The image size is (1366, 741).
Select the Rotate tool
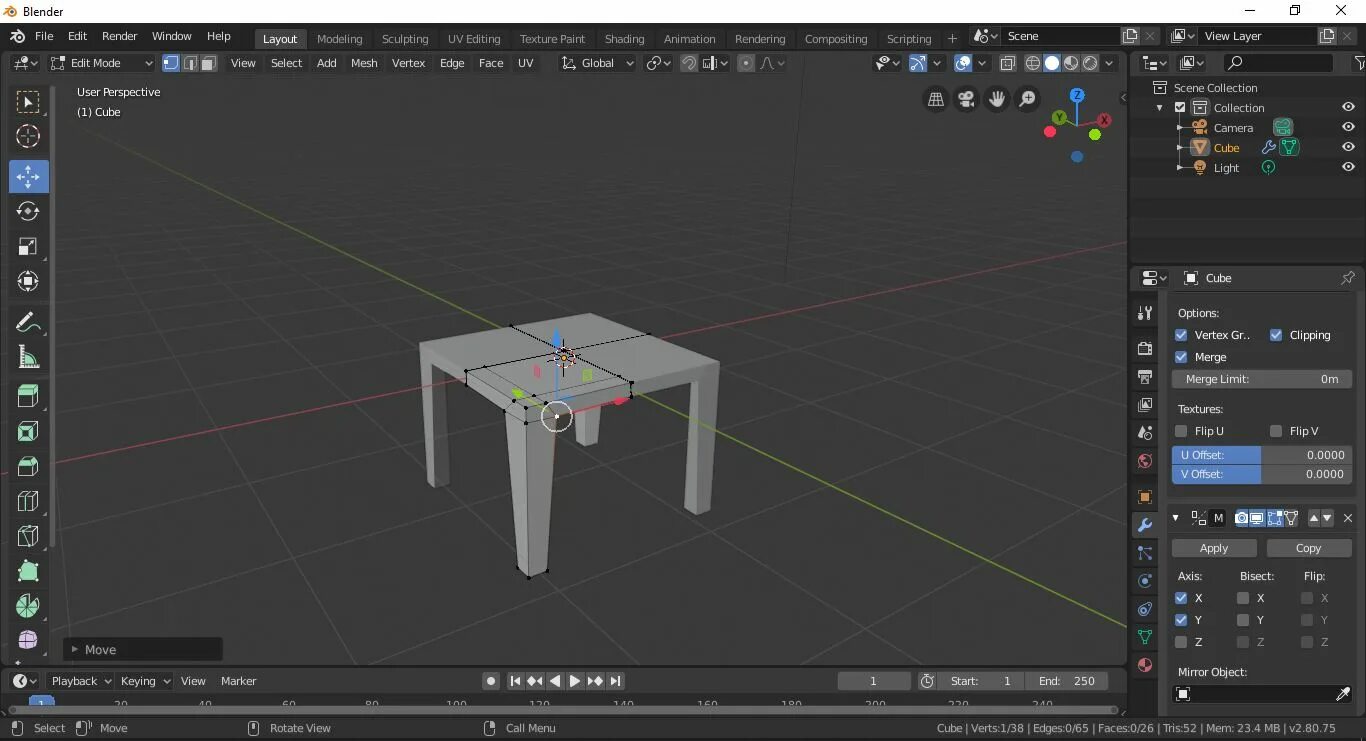click(x=28, y=211)
